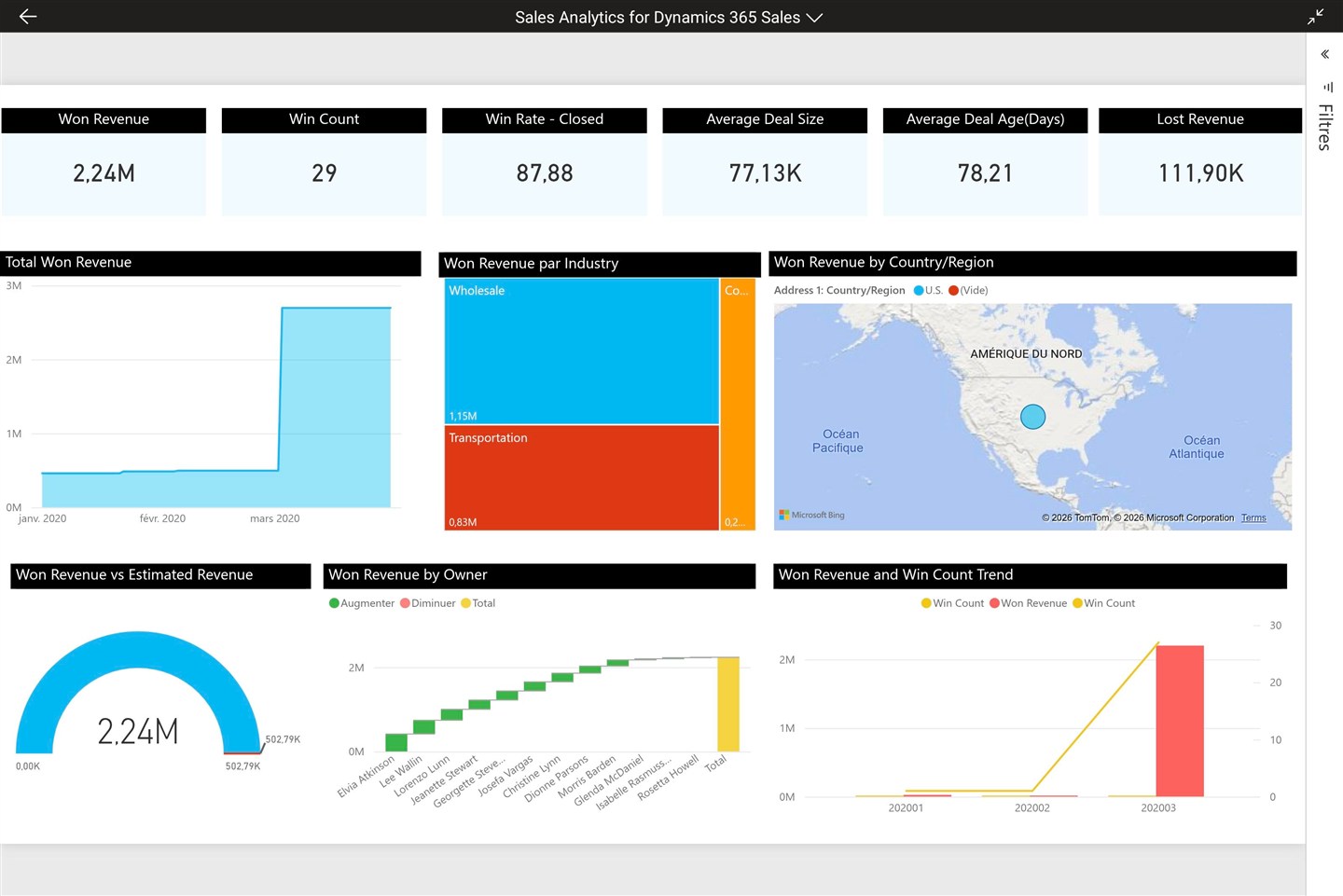Screen dimensions: 1343x896
Task: Click the 202001 axis label
Action: pyautogui.click(x=906, y=808)
